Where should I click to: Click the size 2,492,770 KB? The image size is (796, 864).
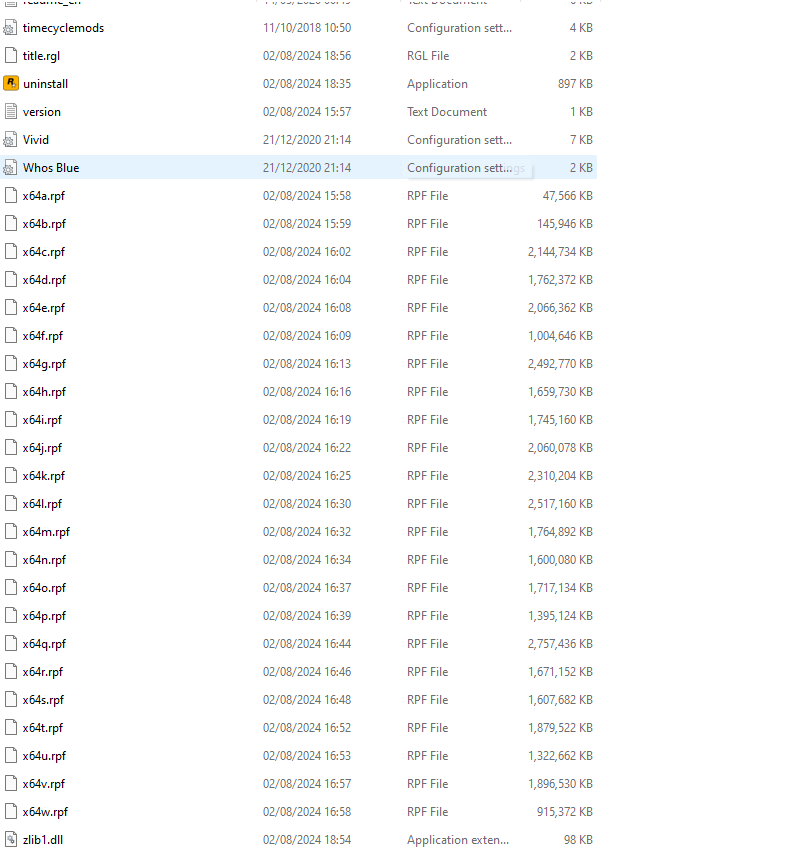pos(560,364)
